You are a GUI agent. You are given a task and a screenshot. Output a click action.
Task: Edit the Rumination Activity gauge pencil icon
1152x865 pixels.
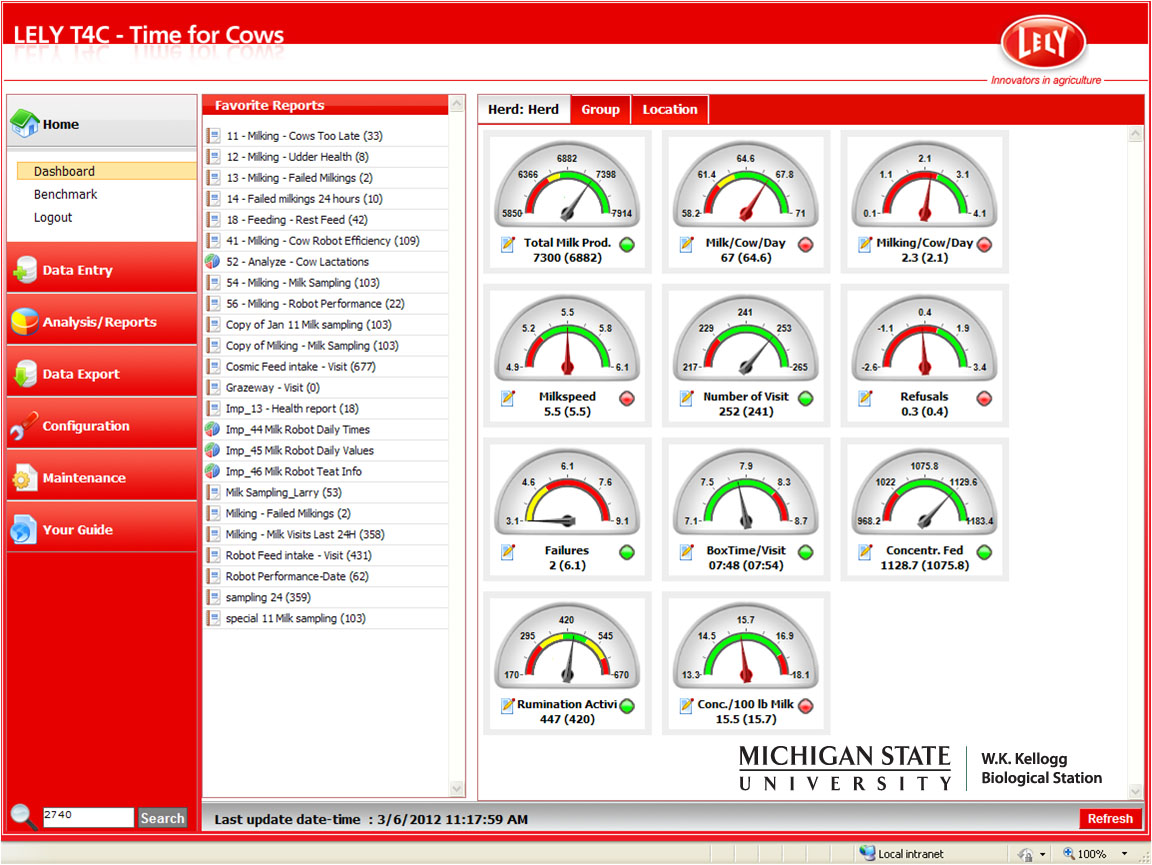click(508, 706)
